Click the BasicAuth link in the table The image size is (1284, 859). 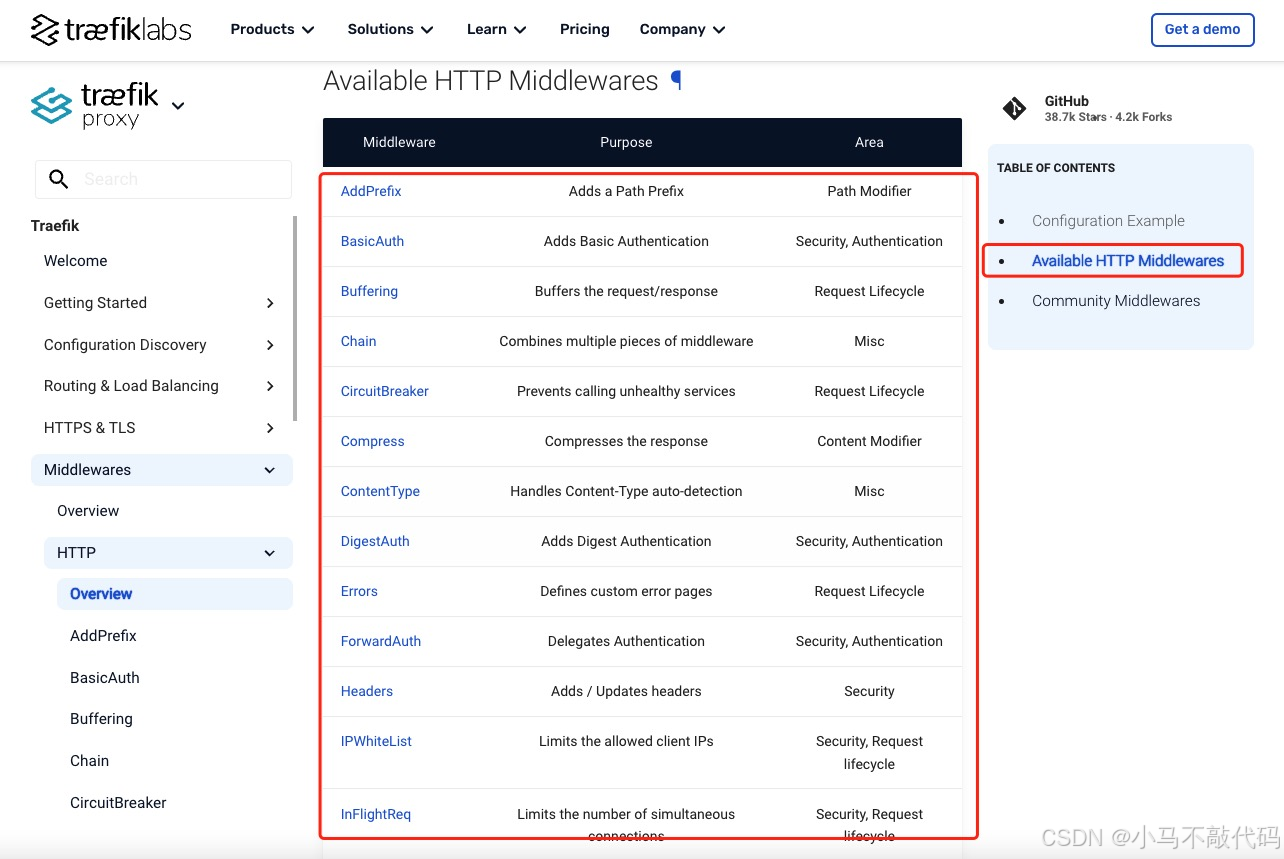point(372,241)
